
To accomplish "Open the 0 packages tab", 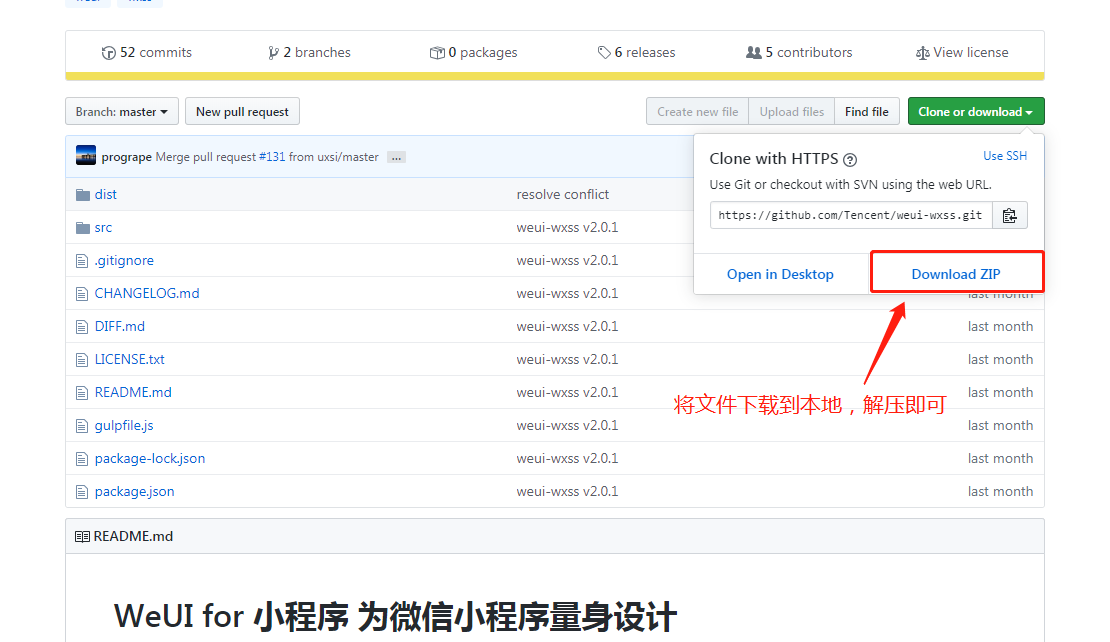I will click(474, 52).
